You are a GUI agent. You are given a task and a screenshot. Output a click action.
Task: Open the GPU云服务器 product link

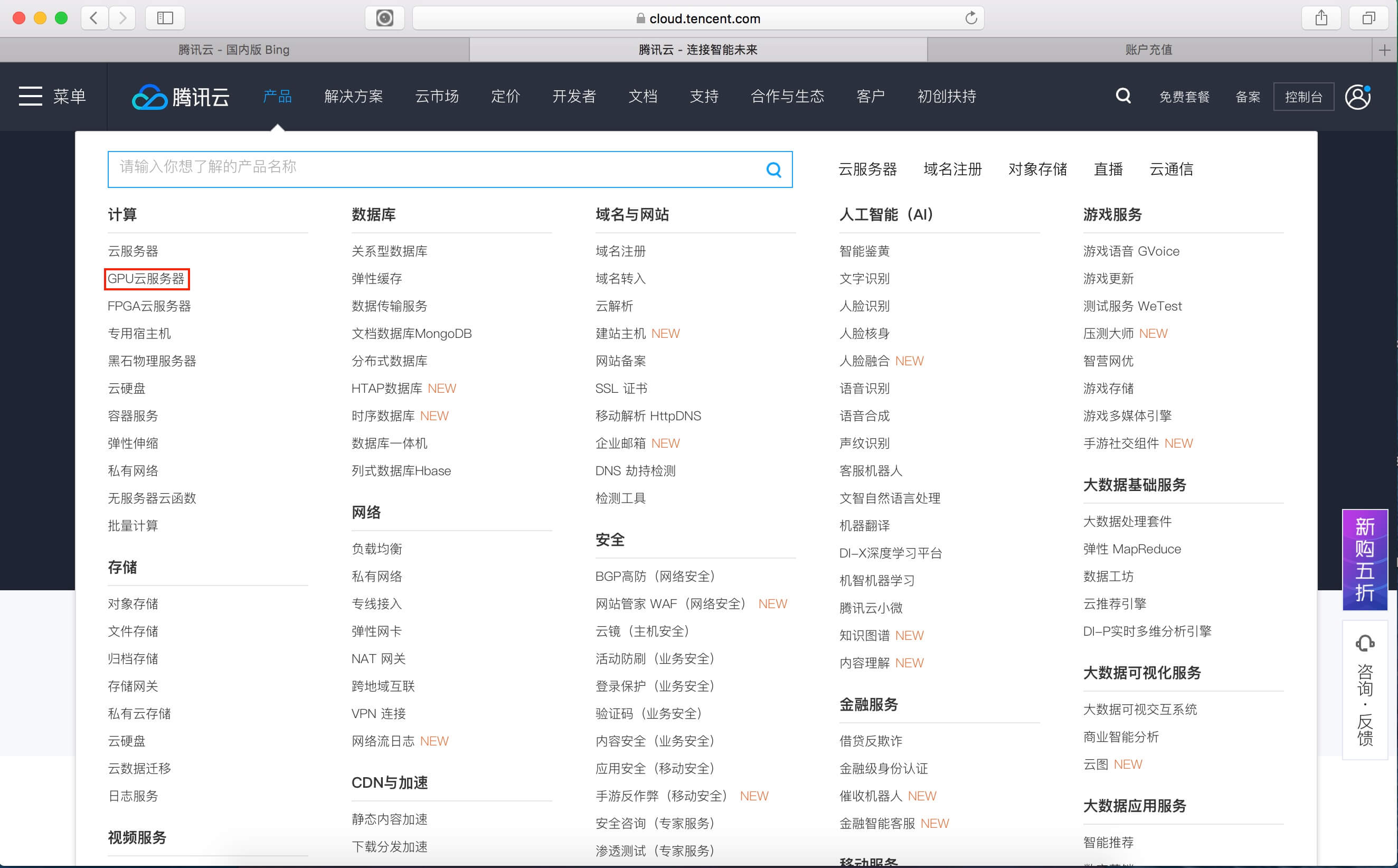146,278
